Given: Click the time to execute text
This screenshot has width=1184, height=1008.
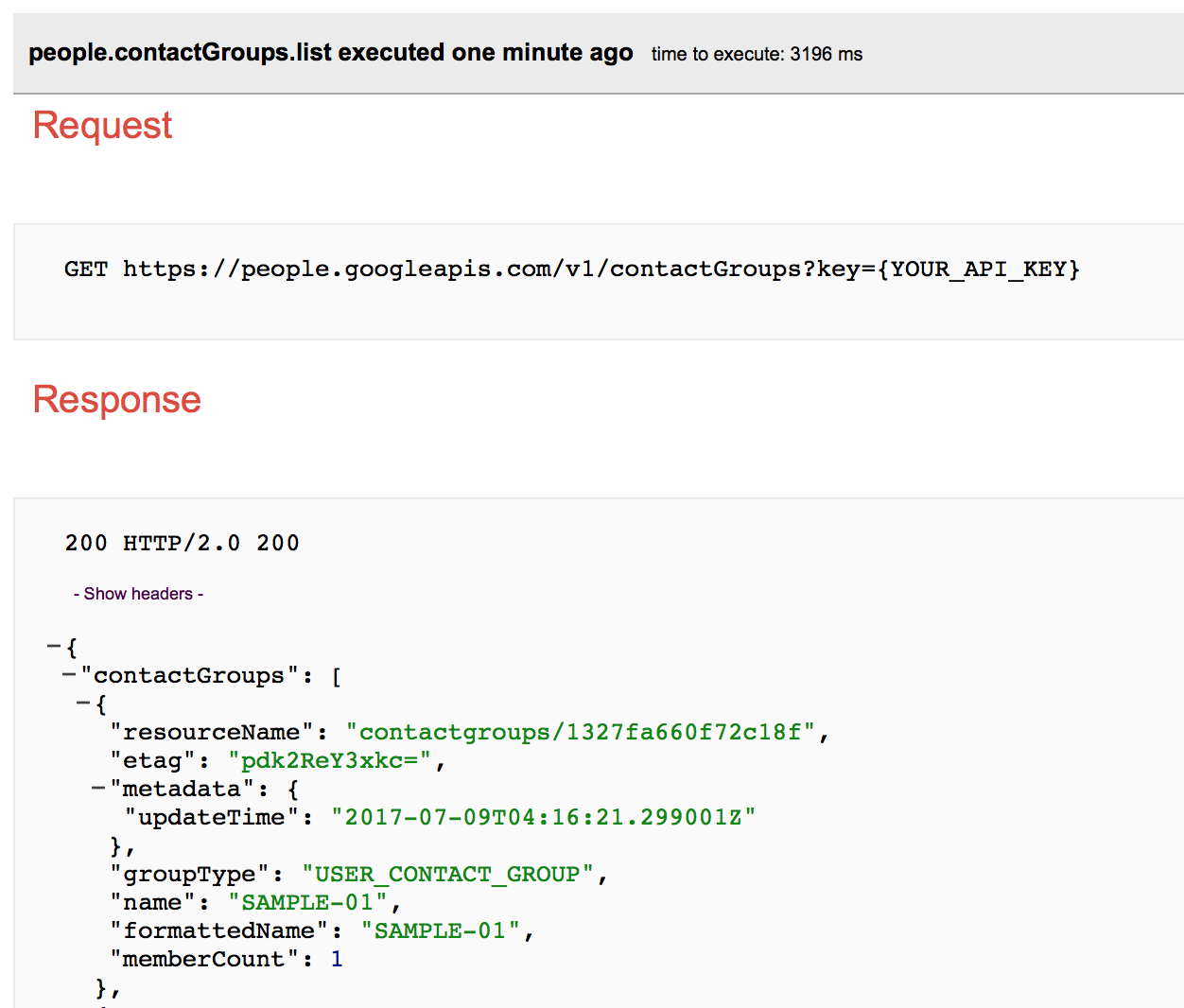Looking at the screenshot, I should [757, 54].
